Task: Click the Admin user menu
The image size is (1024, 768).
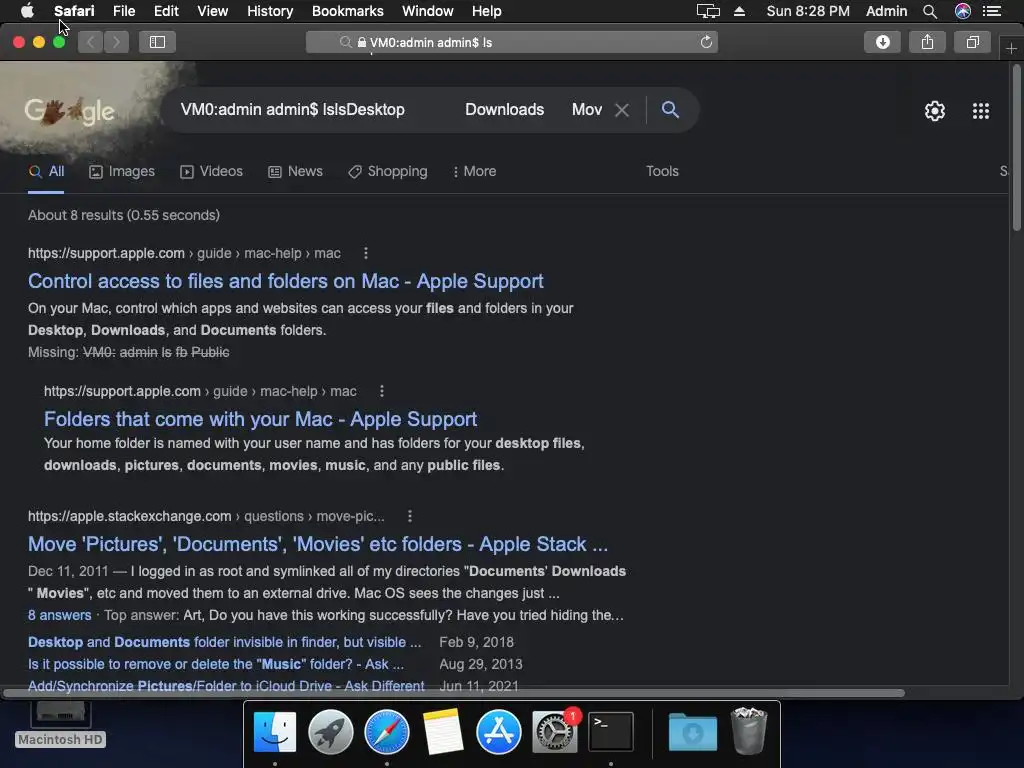Action: click(x=886, y=11)
